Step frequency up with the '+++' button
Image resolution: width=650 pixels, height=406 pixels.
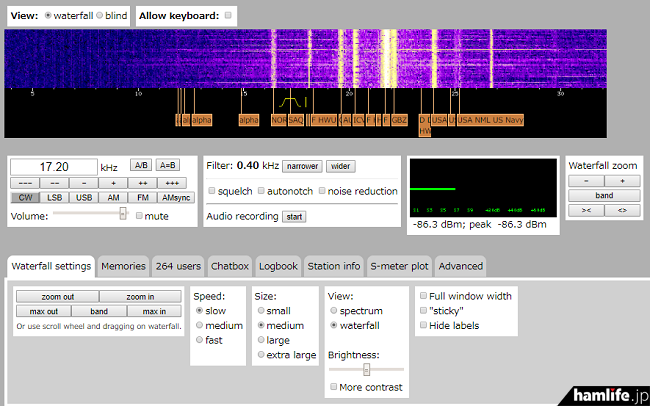(x=171, y=183)
